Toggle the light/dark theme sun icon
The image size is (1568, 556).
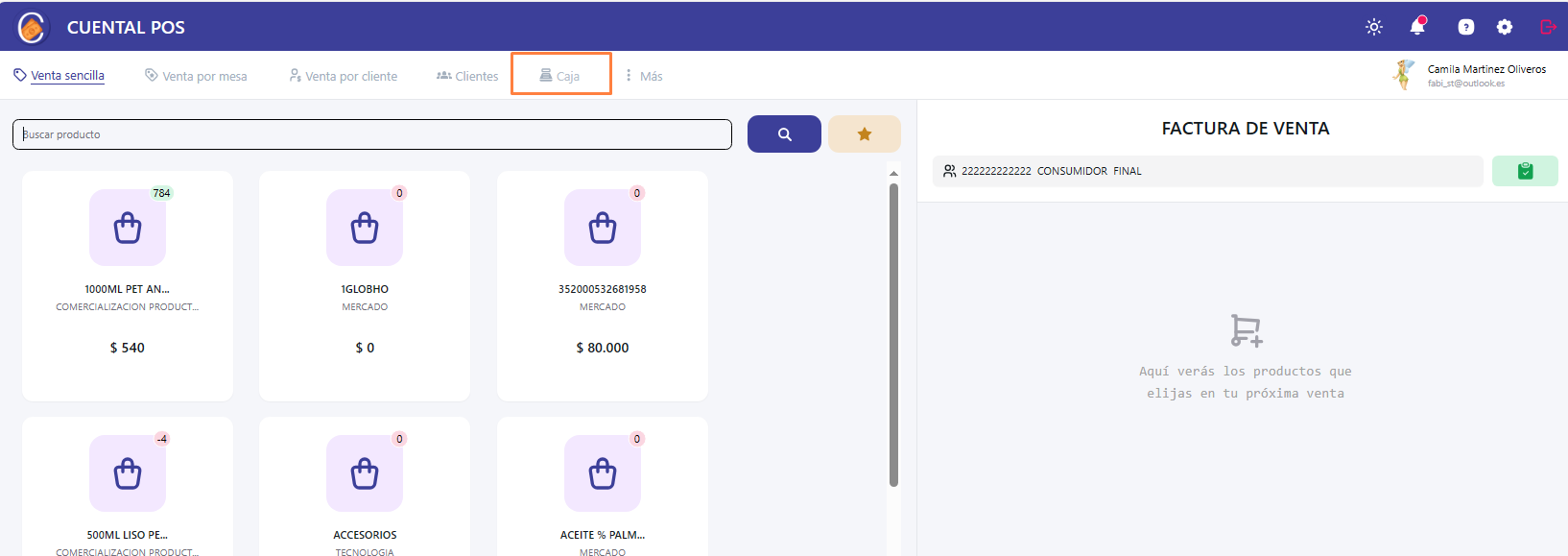tap(1374, 27)
